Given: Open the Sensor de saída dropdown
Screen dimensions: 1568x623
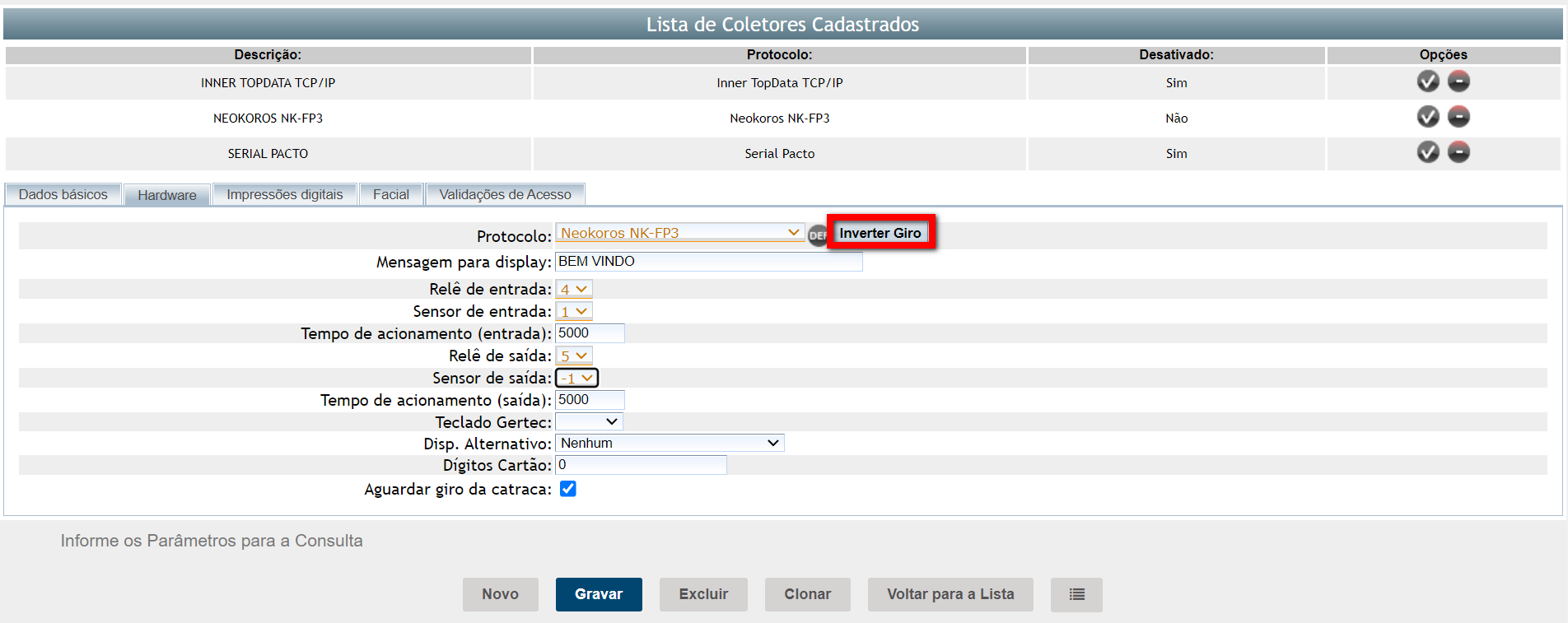Looking at the screenshot, I should coord(576,378).
